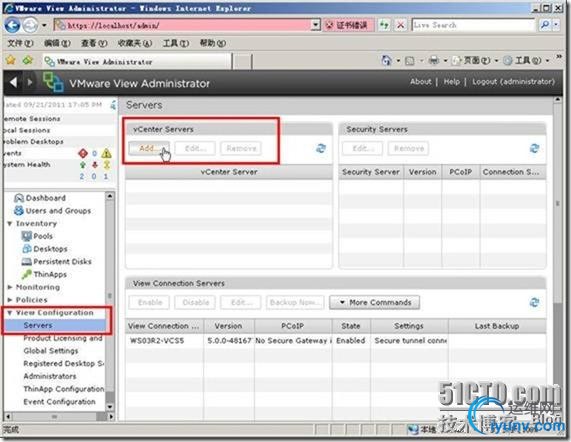Click the sidebar tree vertical scrollbar
This screenshot has width=571, height=442.
tap(110, 301)
